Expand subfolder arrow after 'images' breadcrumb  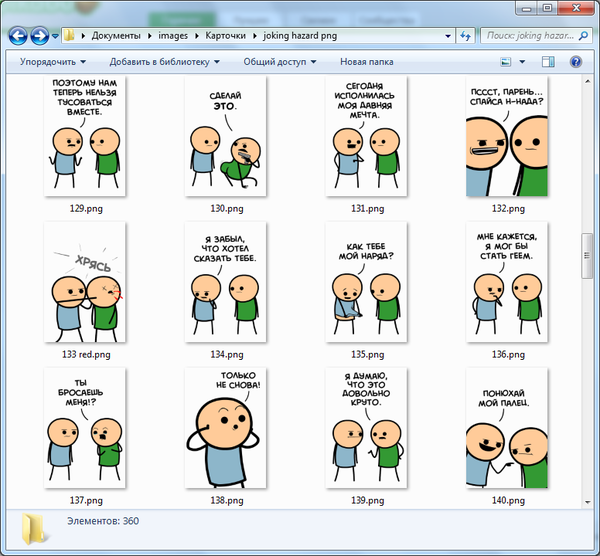pos(197,36)
